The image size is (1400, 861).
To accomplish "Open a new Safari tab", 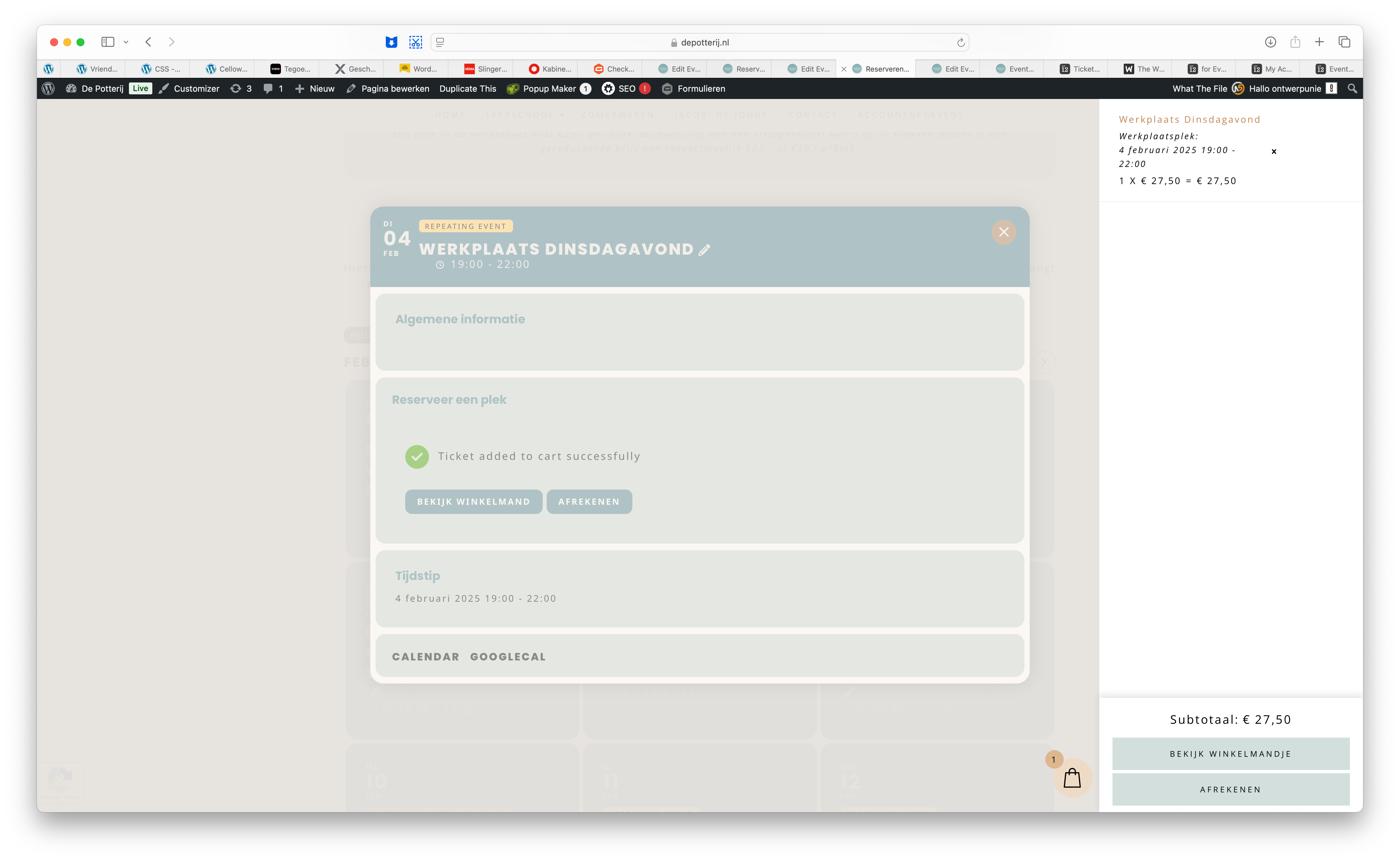I will tap(1319, 42).
